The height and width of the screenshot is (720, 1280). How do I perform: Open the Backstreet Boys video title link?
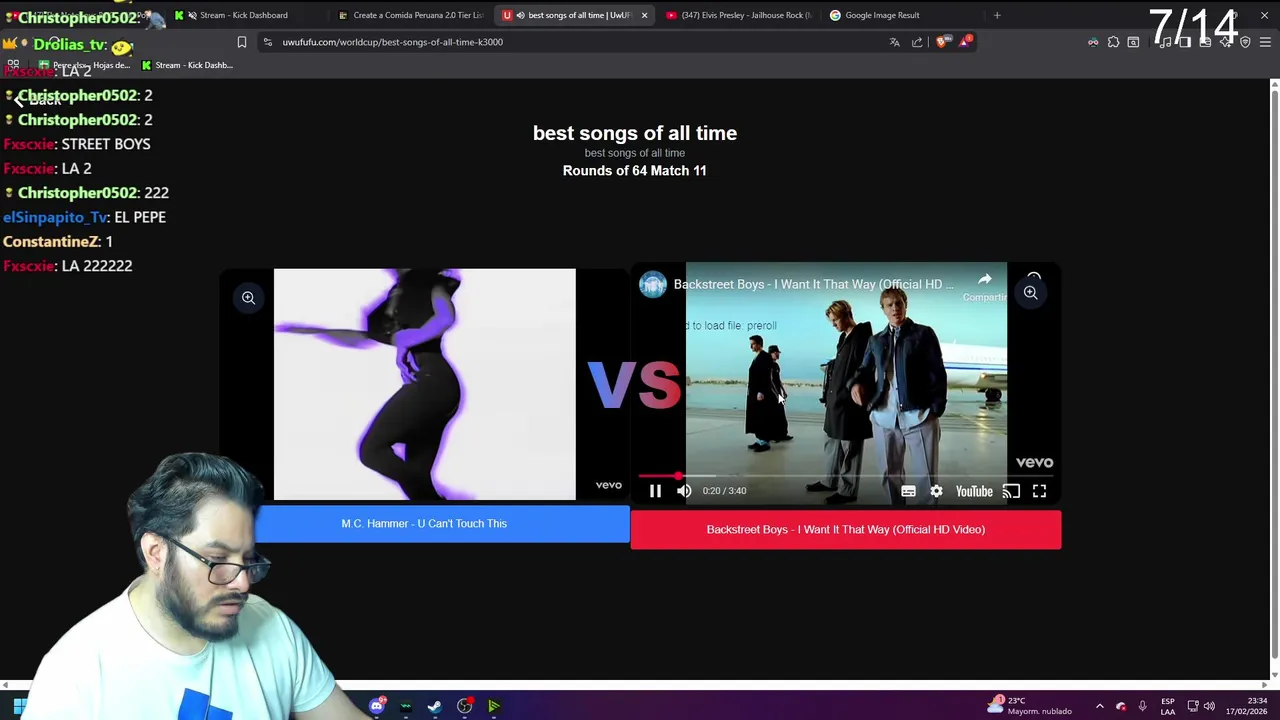[x=813, y=284]
